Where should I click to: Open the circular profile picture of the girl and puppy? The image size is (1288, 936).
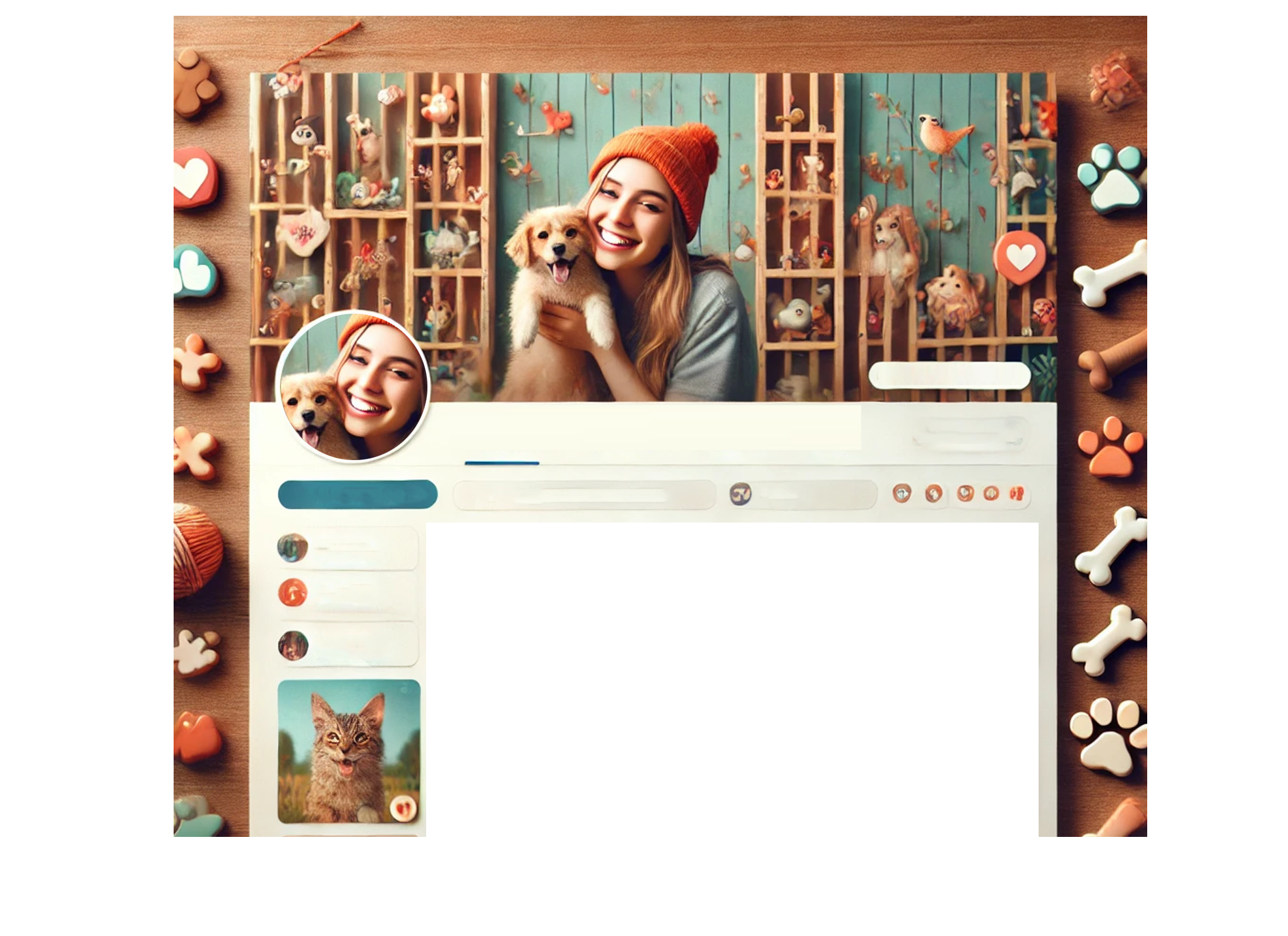click(354, 386)
